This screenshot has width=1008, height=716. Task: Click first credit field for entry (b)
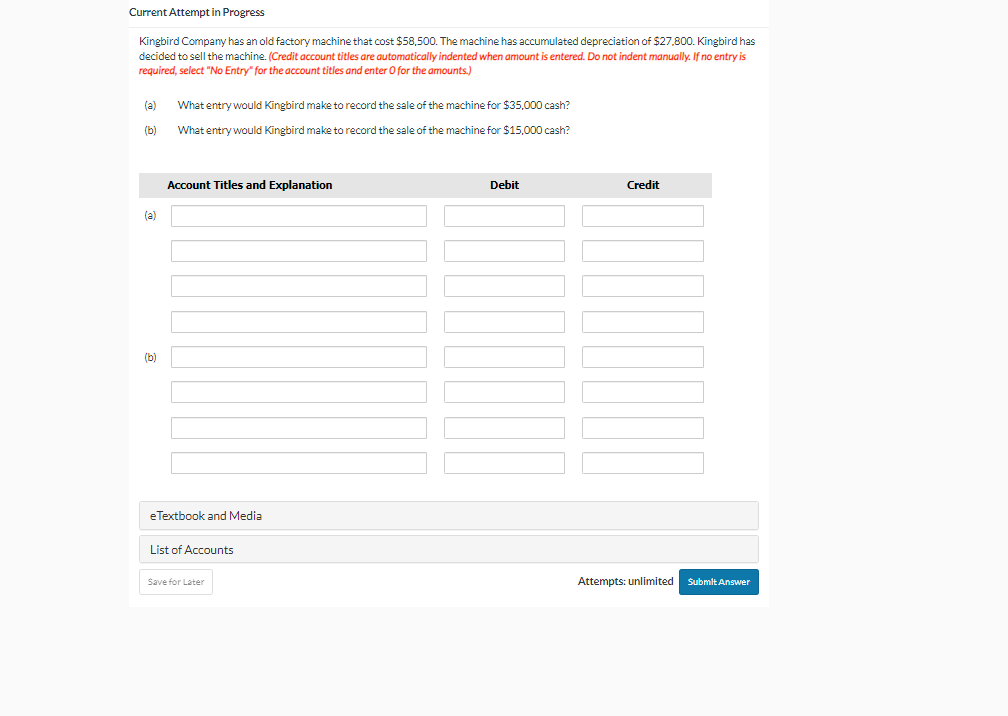[643, 357]
